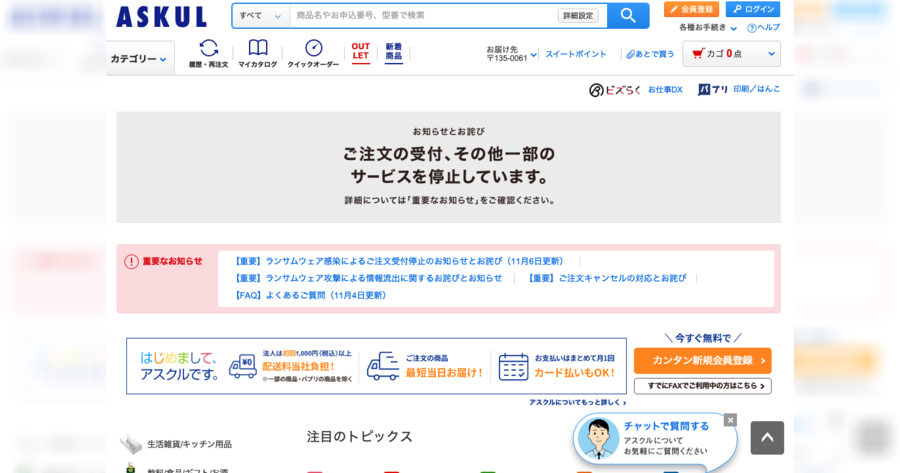Viewport: 900px width, 473px height.
Task: Click into the product search input field
Action: pos(420,16)
